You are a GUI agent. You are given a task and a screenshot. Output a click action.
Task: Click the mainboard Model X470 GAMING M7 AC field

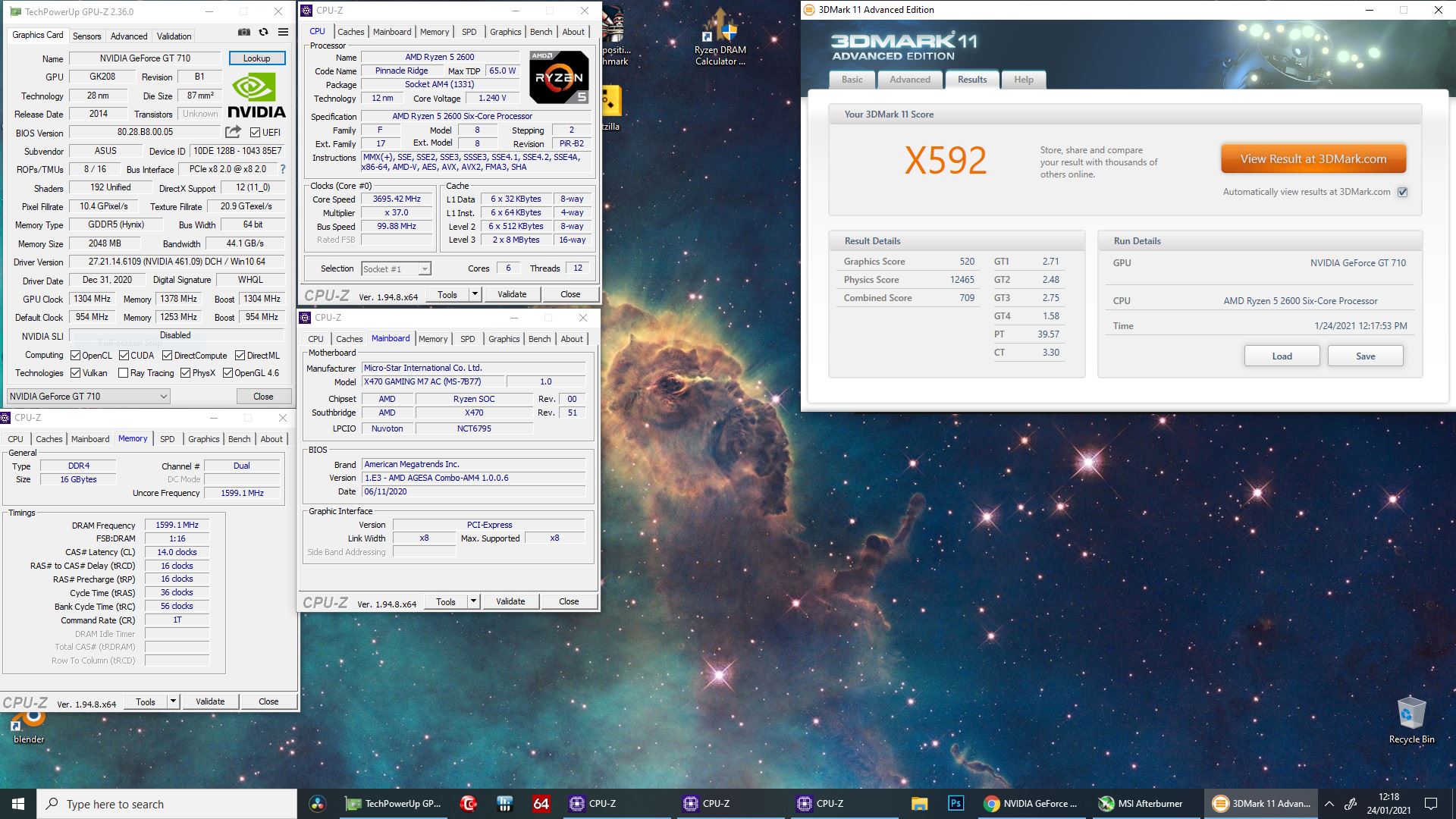[x=432, y=381]
